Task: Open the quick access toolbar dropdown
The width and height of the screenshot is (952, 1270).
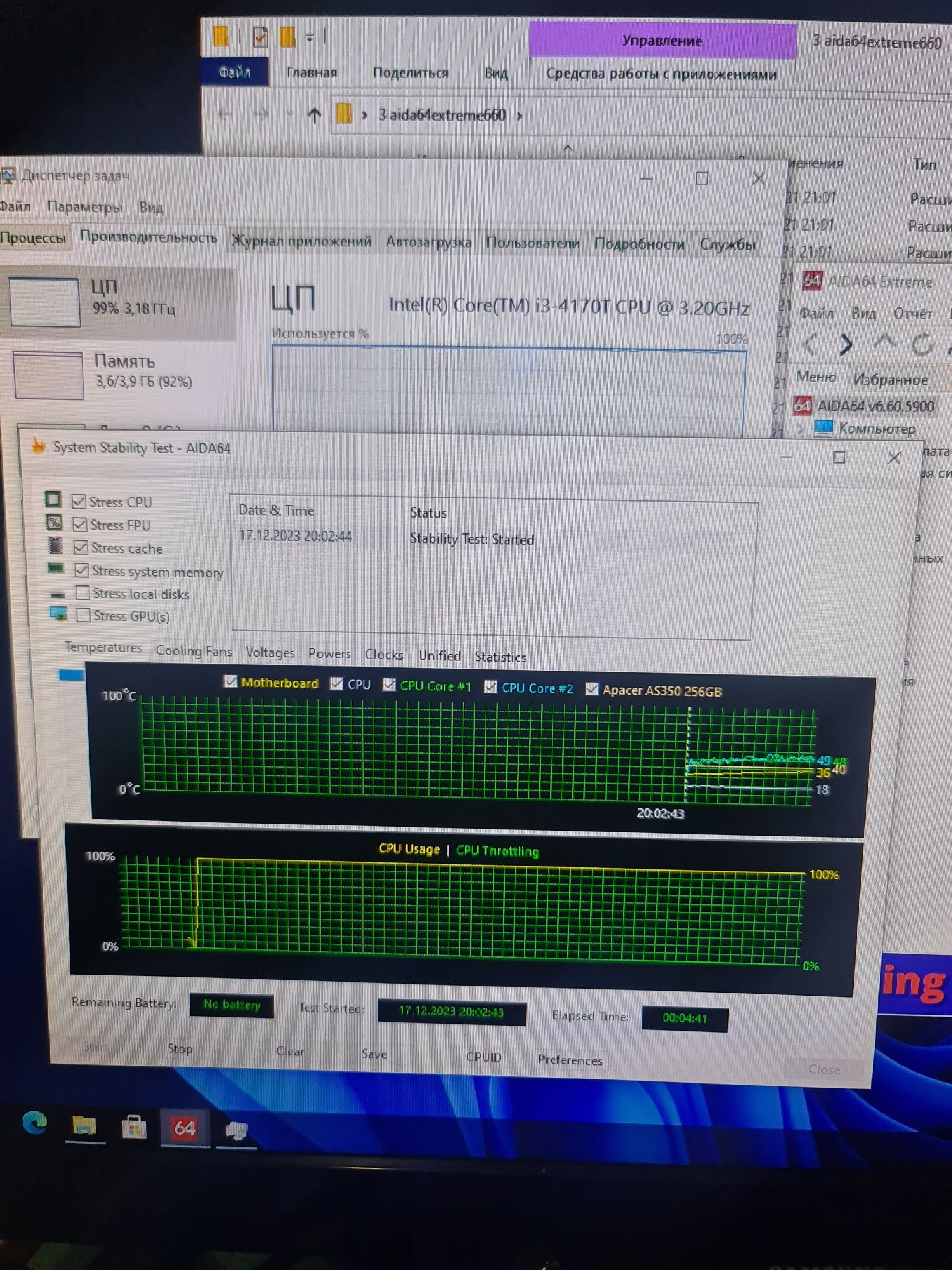Action: 310,38
